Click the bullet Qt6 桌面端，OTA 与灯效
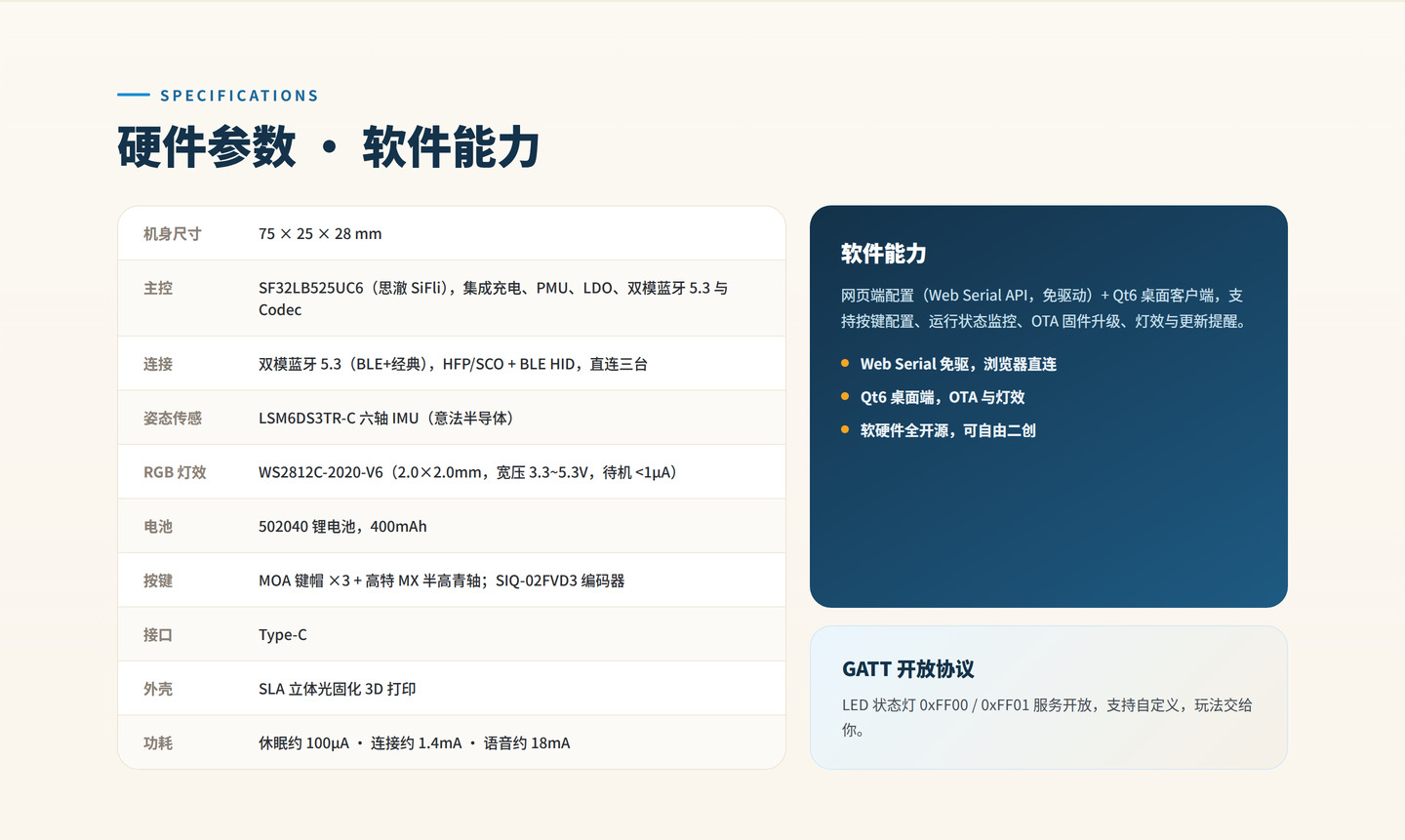 pyautogui.click(x=943, y=397)
